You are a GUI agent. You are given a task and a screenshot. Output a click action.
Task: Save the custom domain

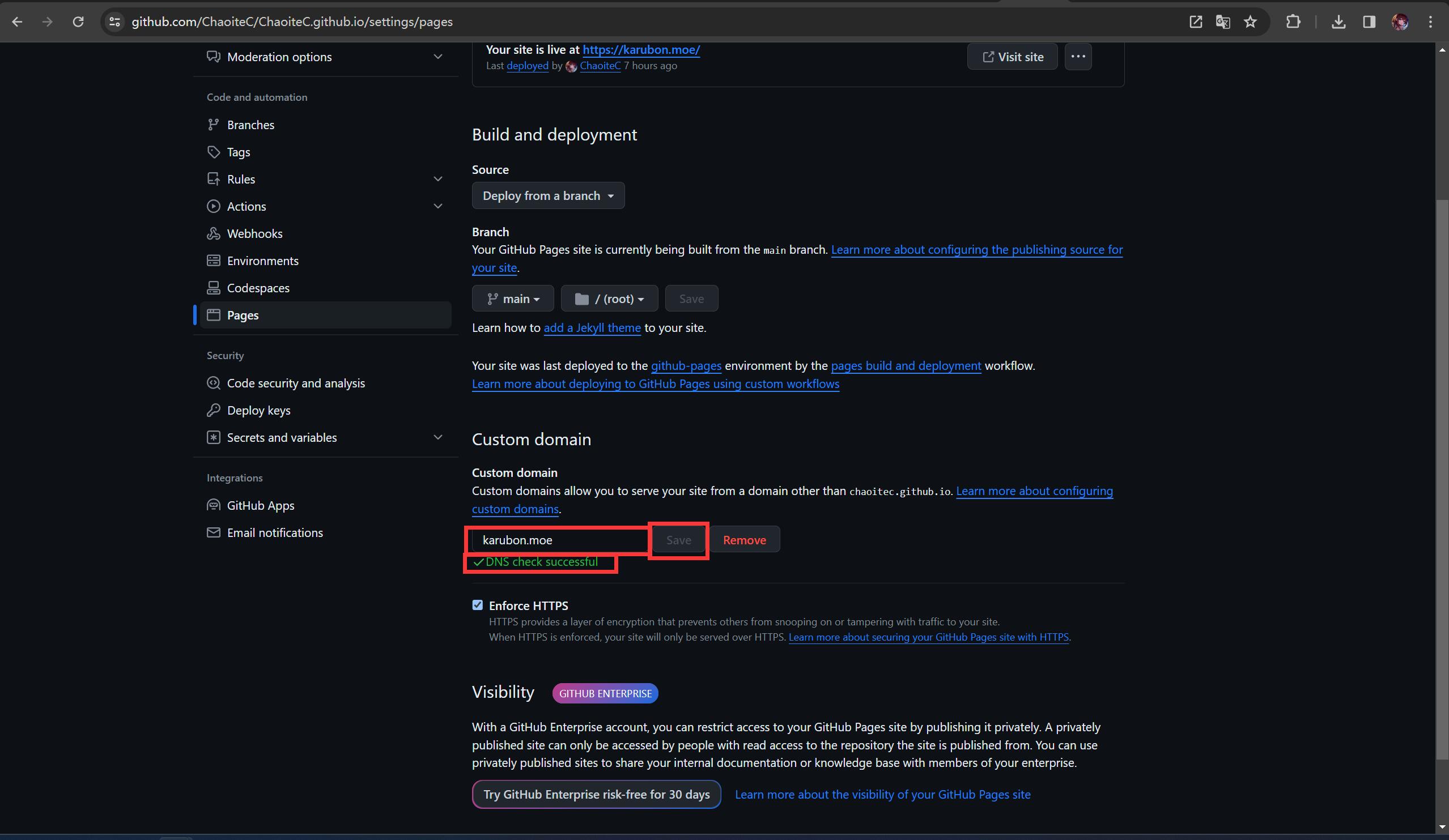[x=678, y=539]
